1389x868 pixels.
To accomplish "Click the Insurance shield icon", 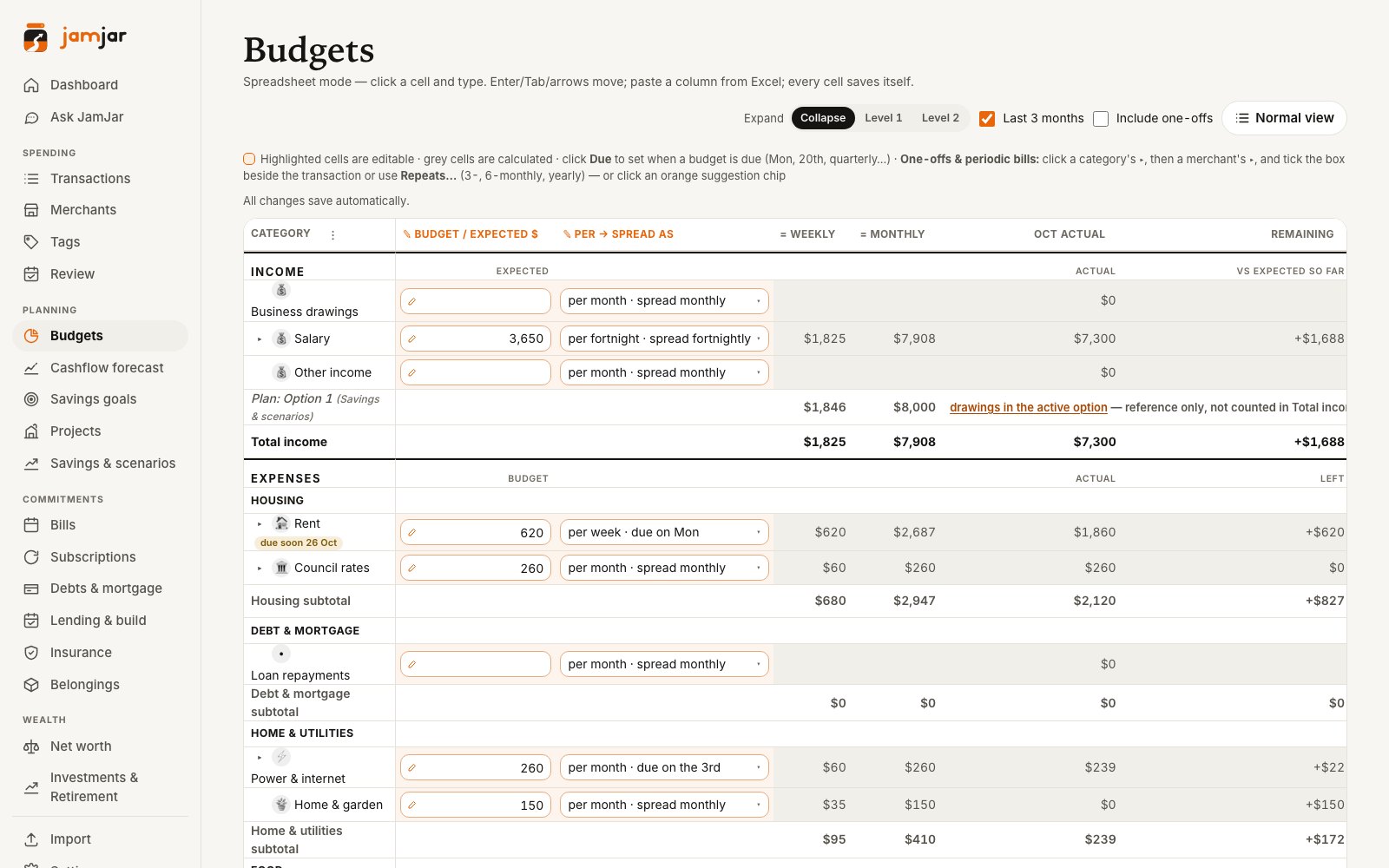I will [x=31, y=653].
